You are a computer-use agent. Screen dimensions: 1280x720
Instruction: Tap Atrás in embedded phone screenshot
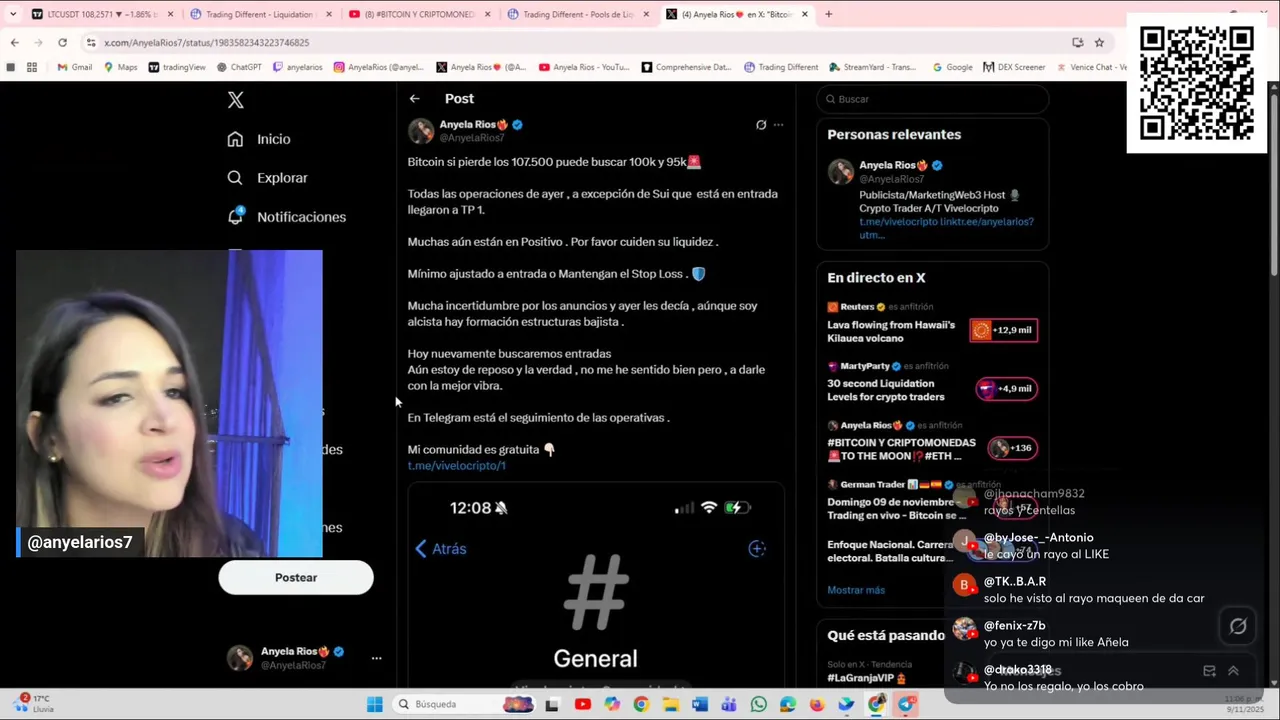(x=441, y=549)
